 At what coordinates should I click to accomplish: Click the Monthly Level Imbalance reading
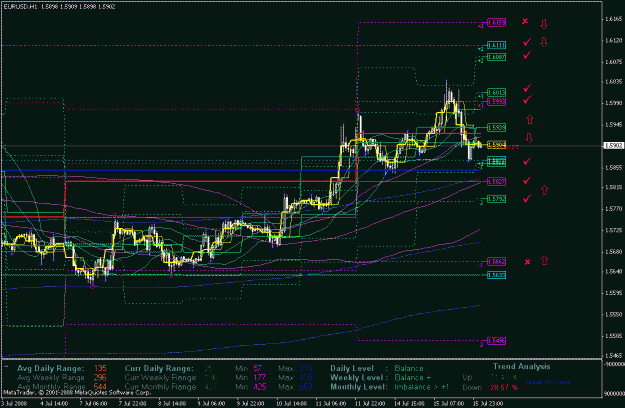421,387
